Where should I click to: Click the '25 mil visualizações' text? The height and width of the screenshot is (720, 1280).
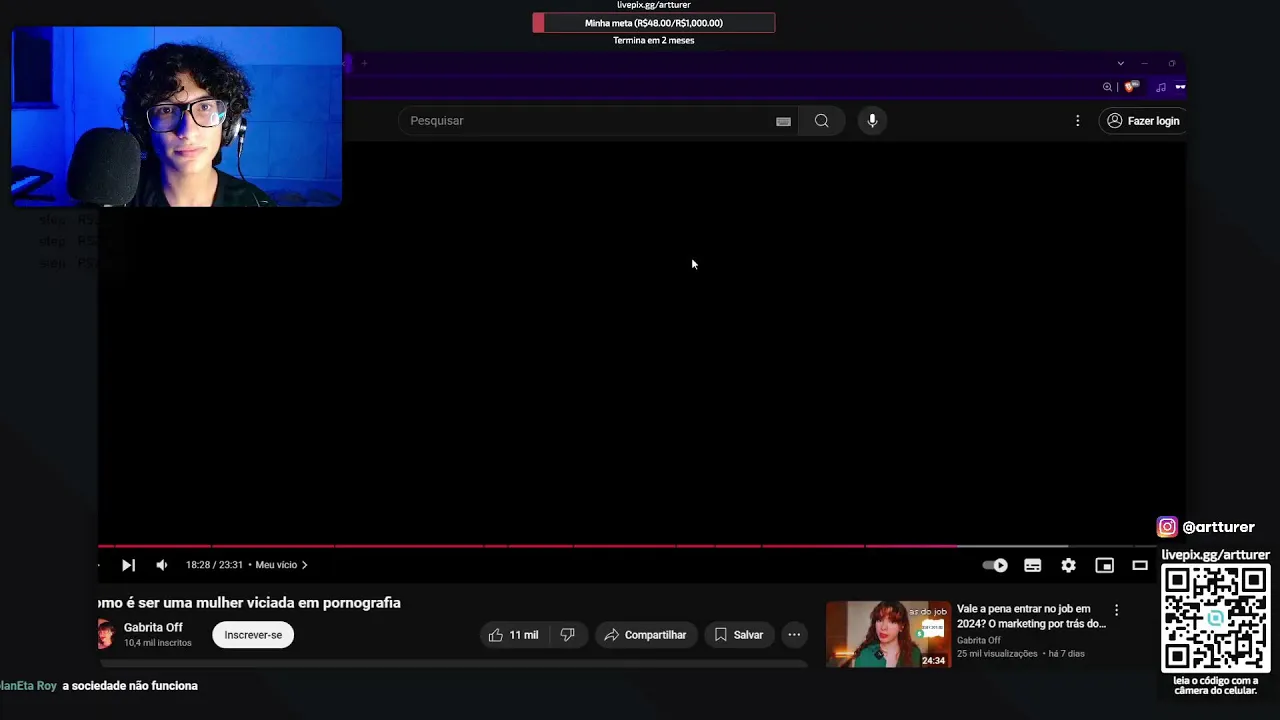997,654
